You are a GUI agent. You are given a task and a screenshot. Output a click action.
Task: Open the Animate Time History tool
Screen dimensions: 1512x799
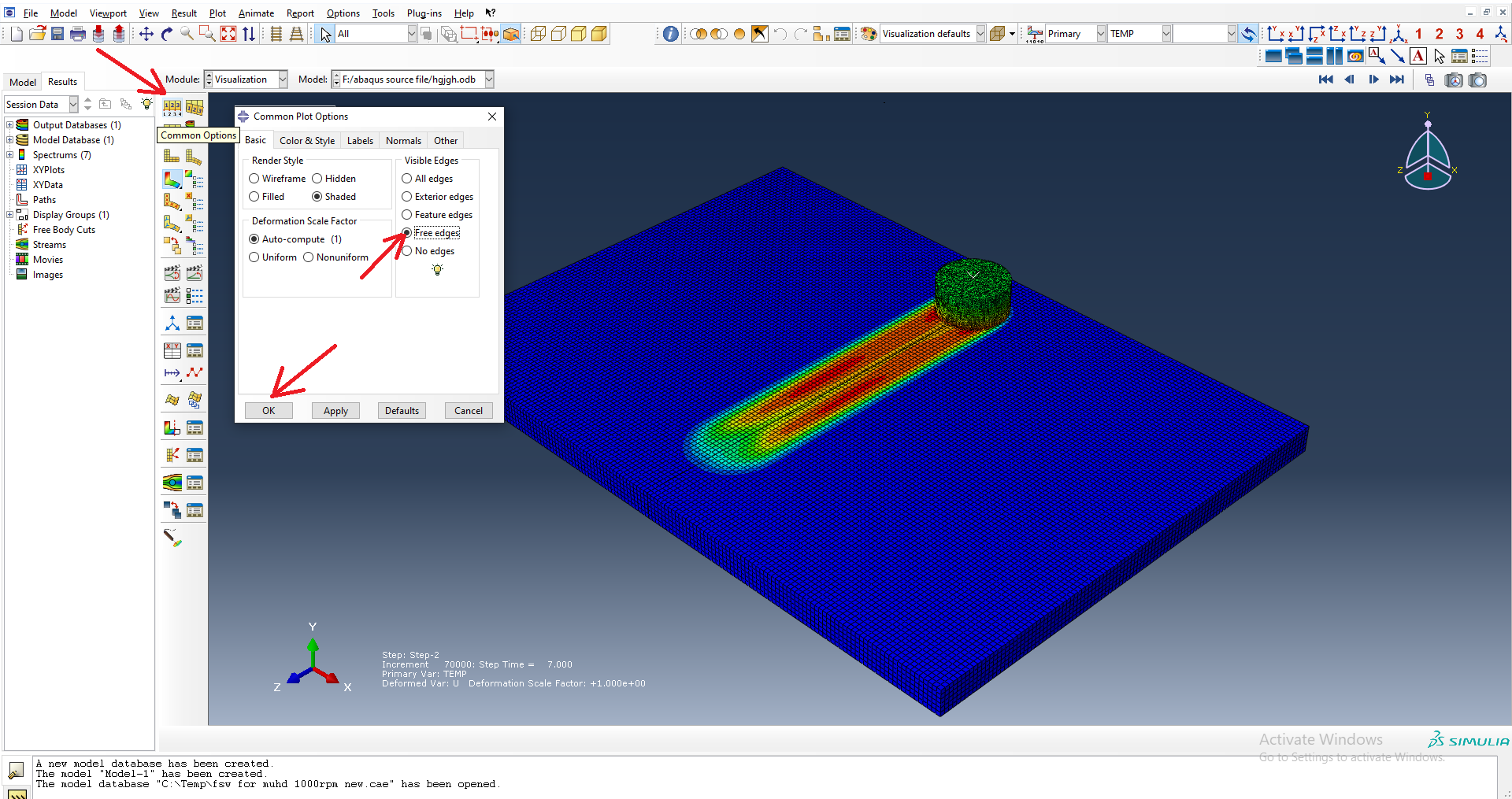coord(195,272)
